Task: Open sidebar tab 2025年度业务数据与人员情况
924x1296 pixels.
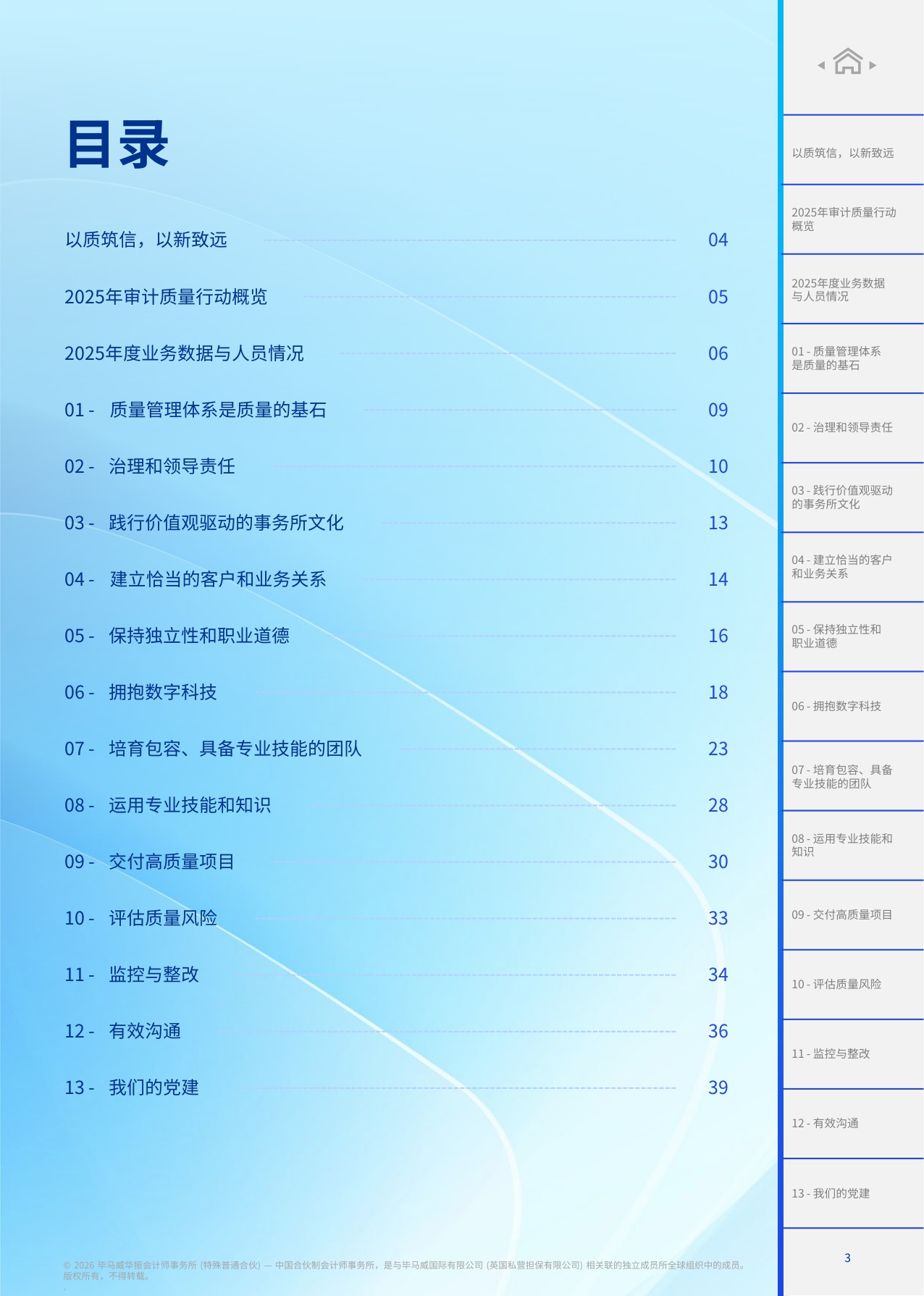Action: 853,289
